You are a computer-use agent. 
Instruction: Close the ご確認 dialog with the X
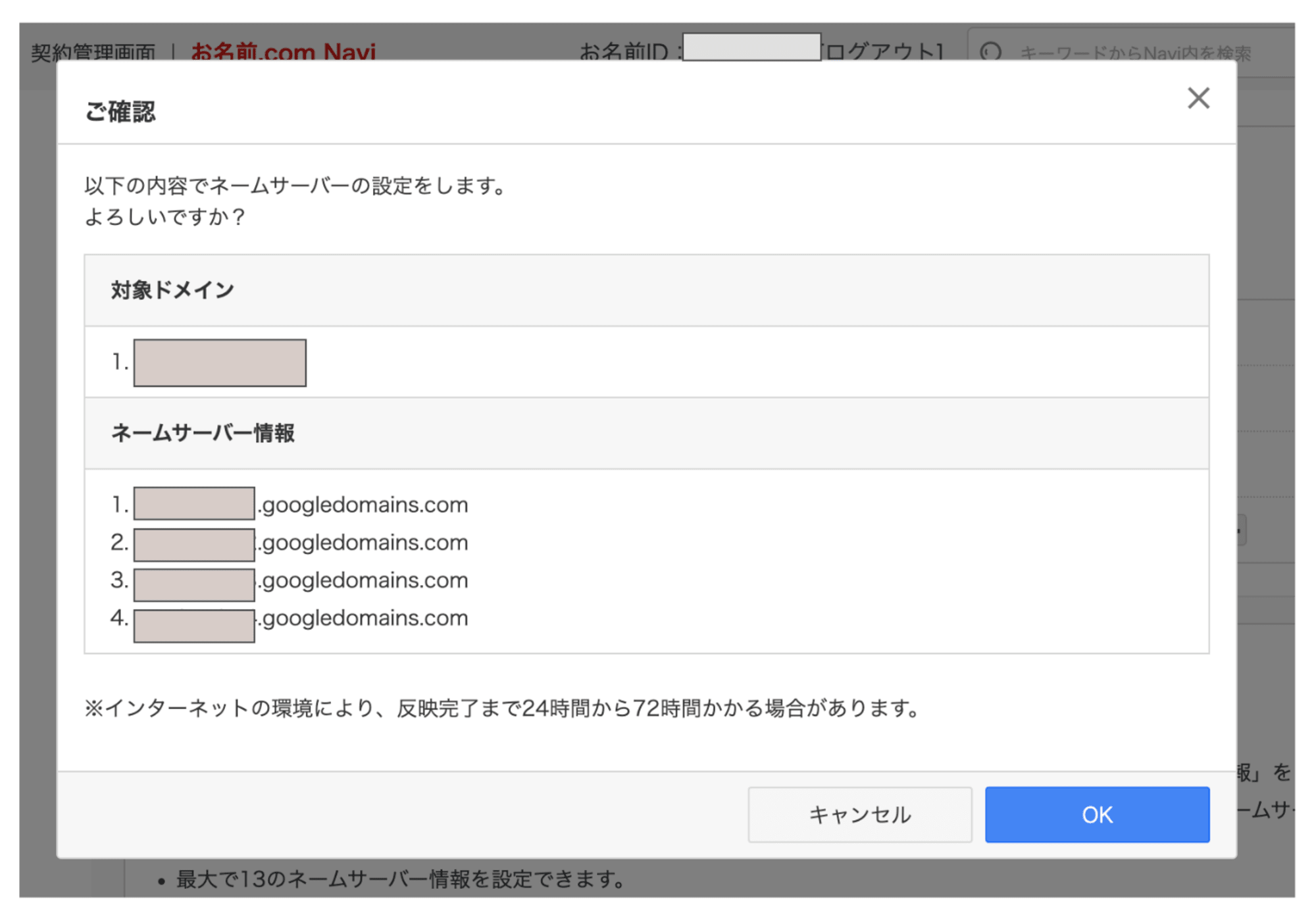pos(1198,99)
